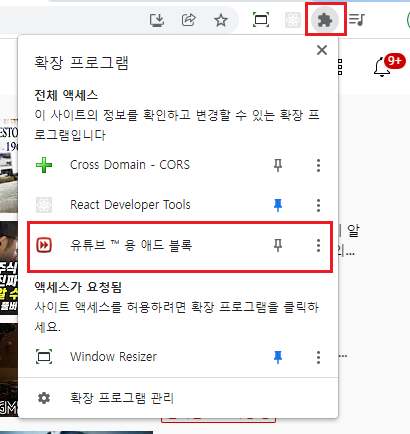Unpin Window Resizer extension
Viewport: 410px width, 434px height.
pos(278,357)
